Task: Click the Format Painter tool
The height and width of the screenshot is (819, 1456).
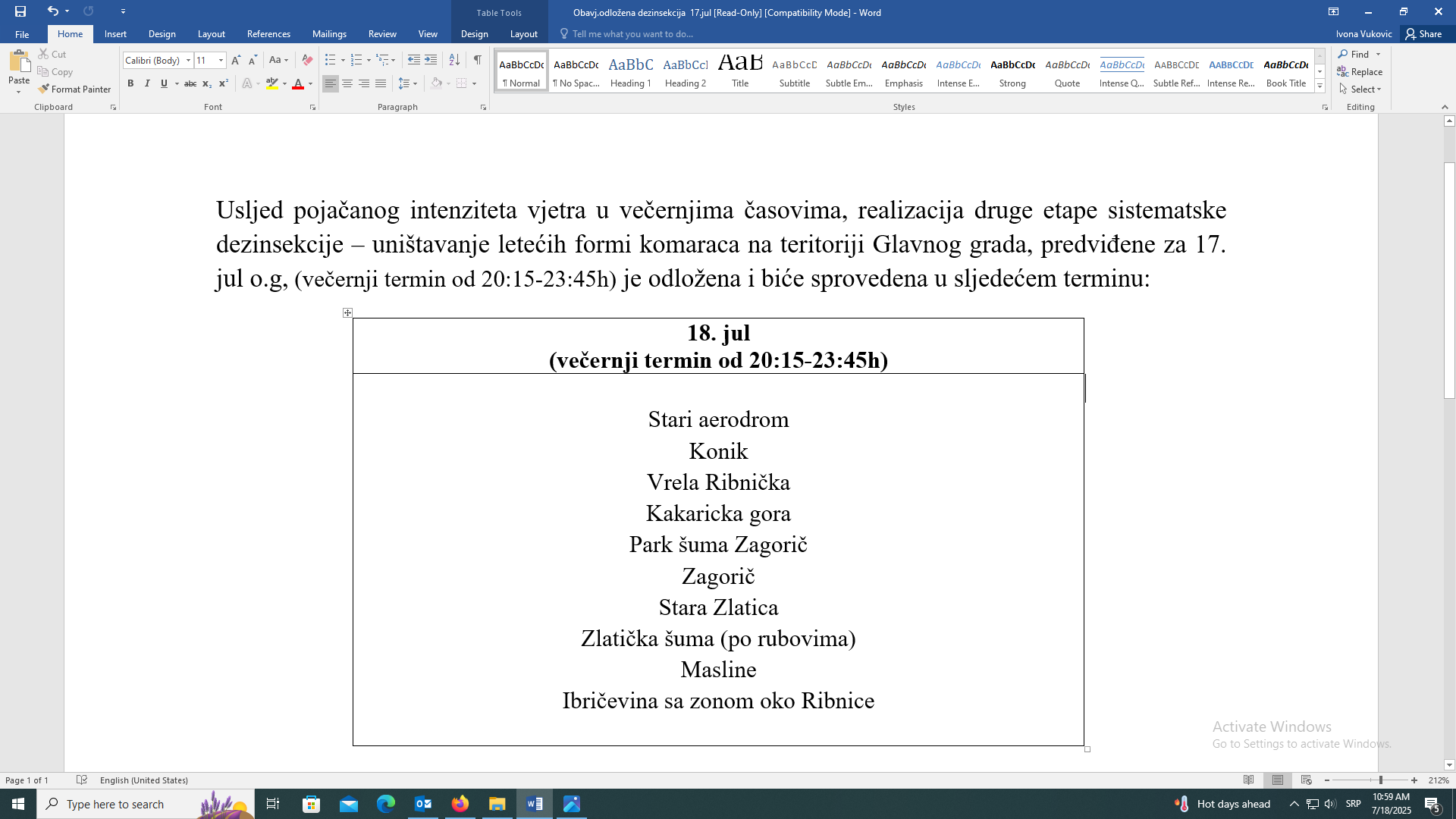Action: tap(74, 89)
